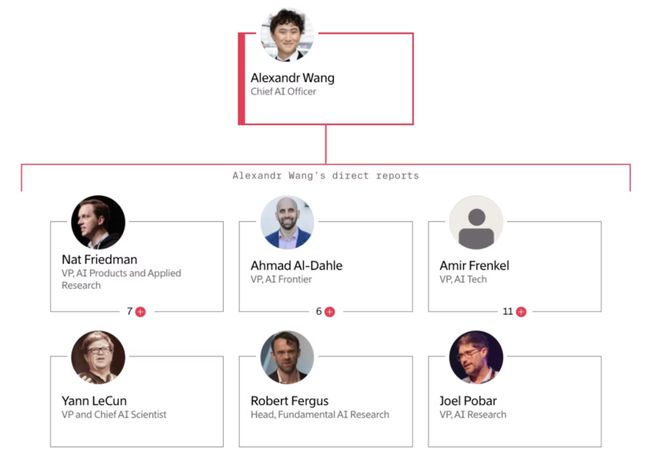Open Nat Friedman's name link
The image size is (660, 460).
99,260
